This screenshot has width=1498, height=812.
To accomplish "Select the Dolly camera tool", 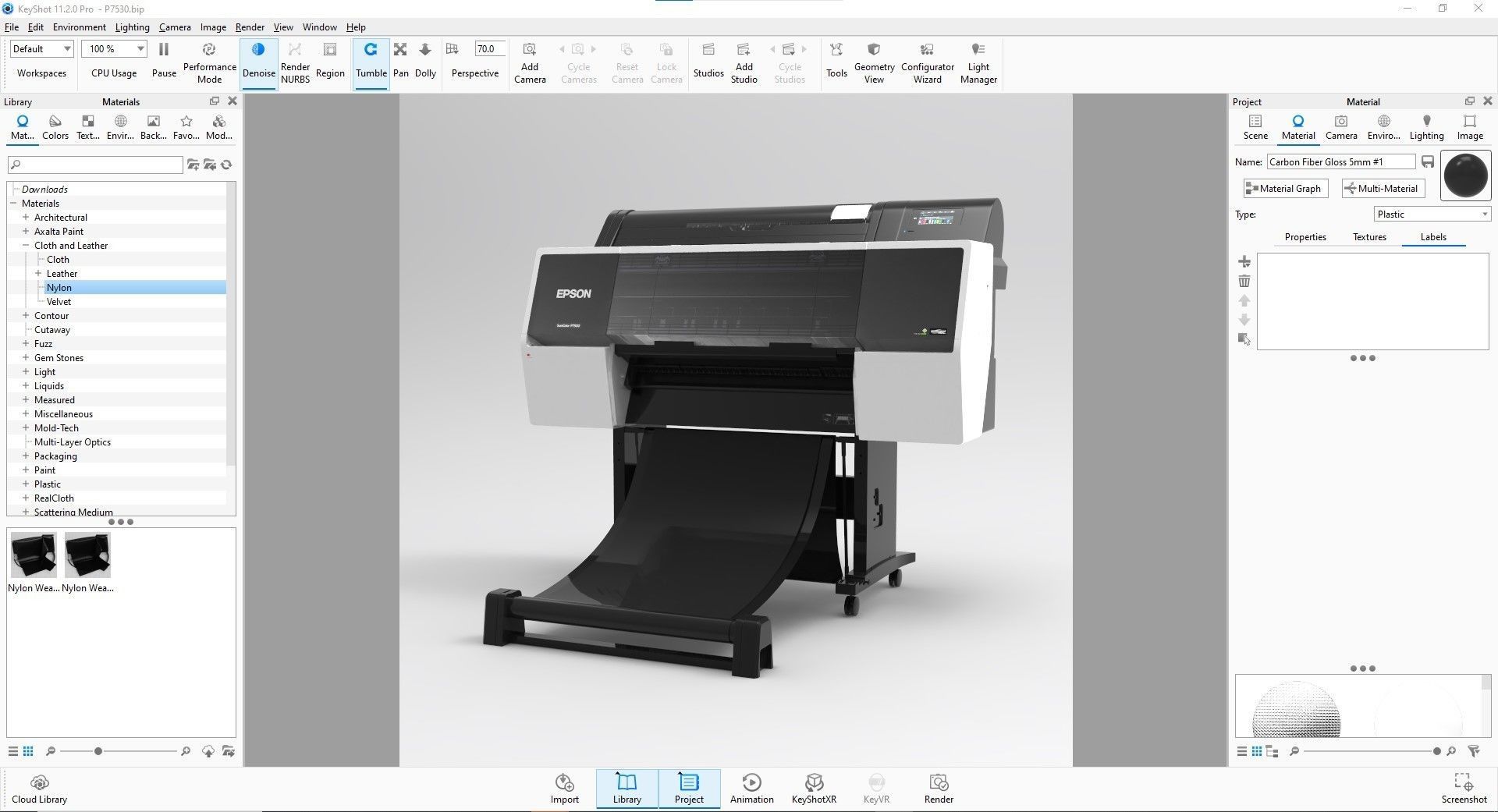I will click(425, 62).
